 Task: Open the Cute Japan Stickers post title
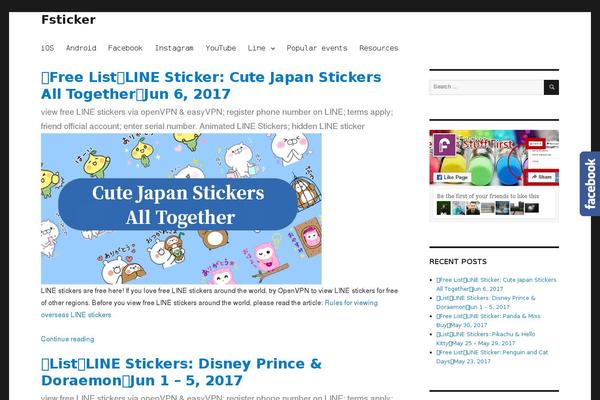click(211, 85)
